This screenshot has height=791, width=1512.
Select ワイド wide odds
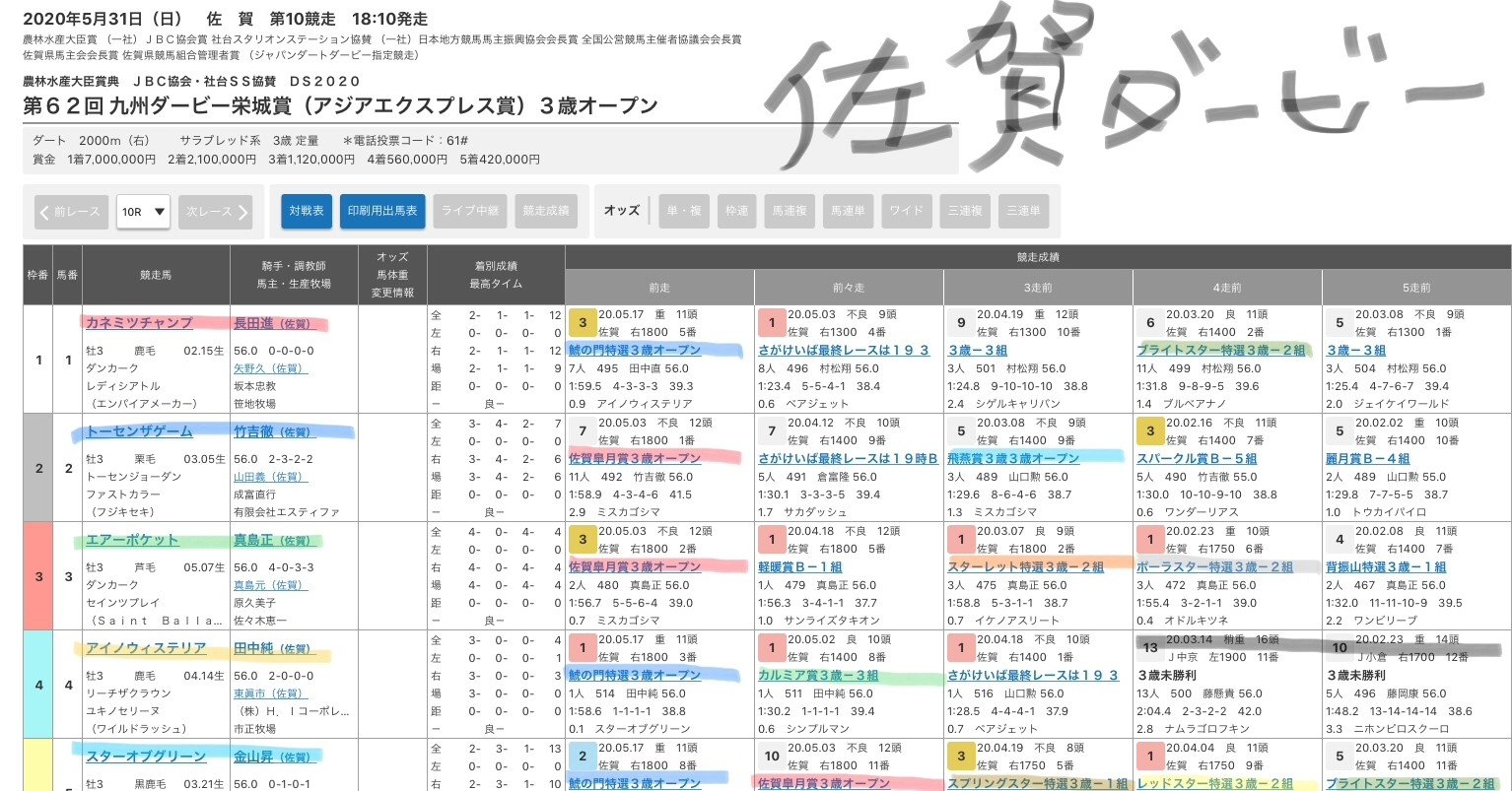click(905, 211)
